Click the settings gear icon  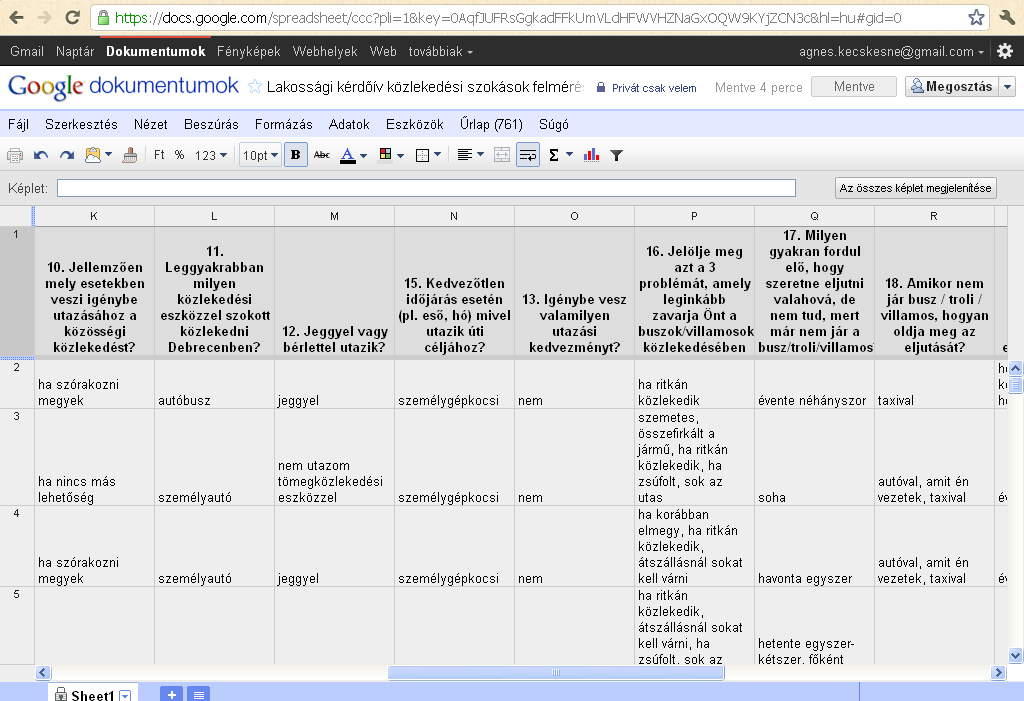1005,51
